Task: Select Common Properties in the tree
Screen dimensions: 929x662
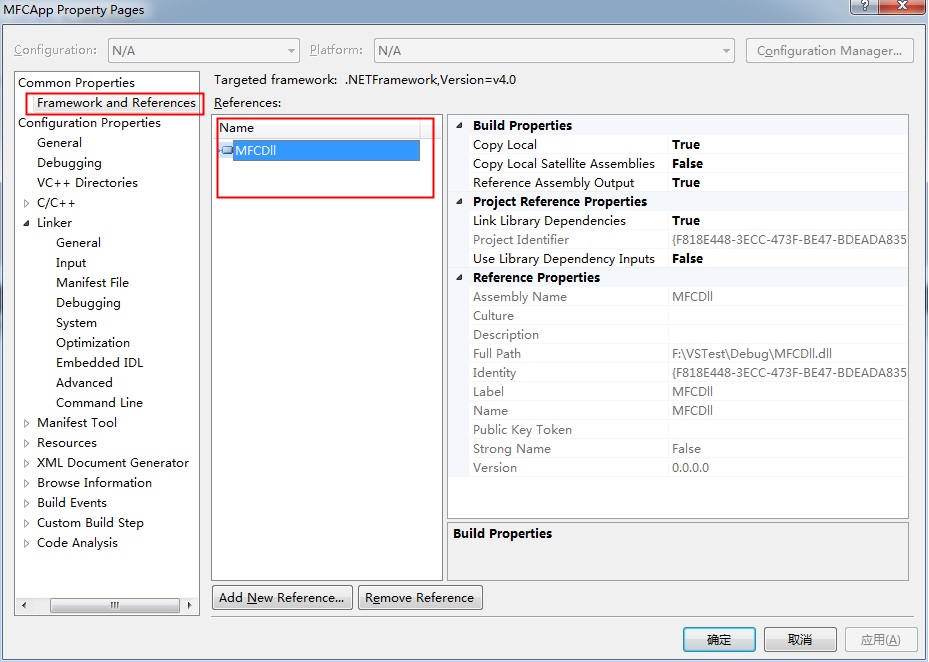Action: coord(76,82)
